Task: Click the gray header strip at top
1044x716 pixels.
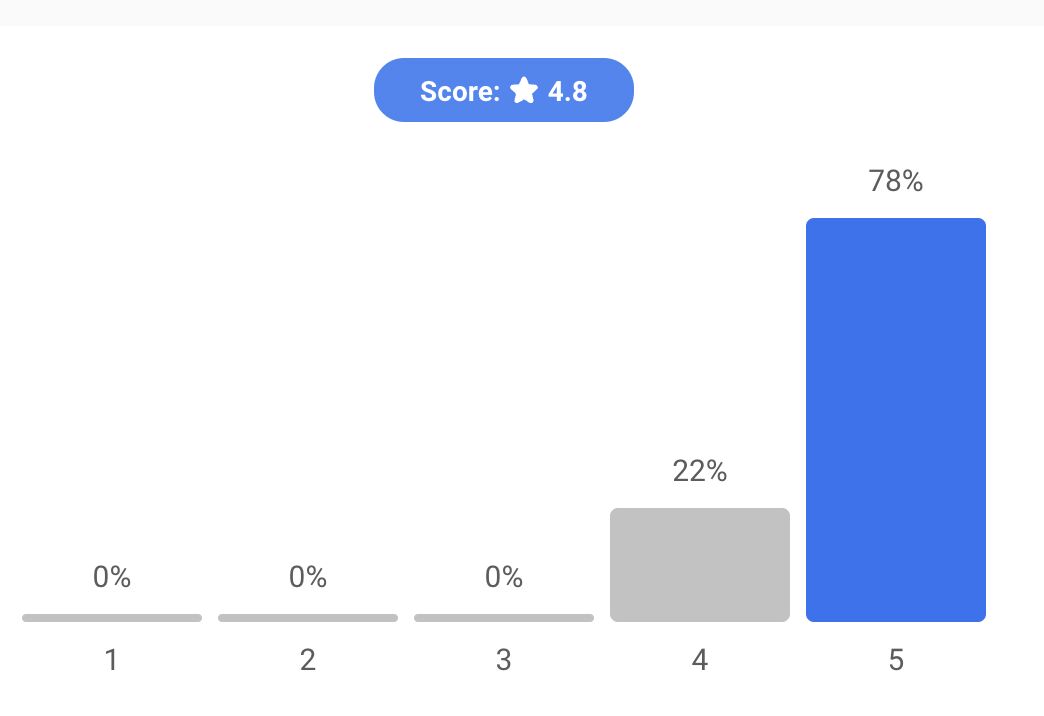Action: pyautogui.click(x=522, y=13)
